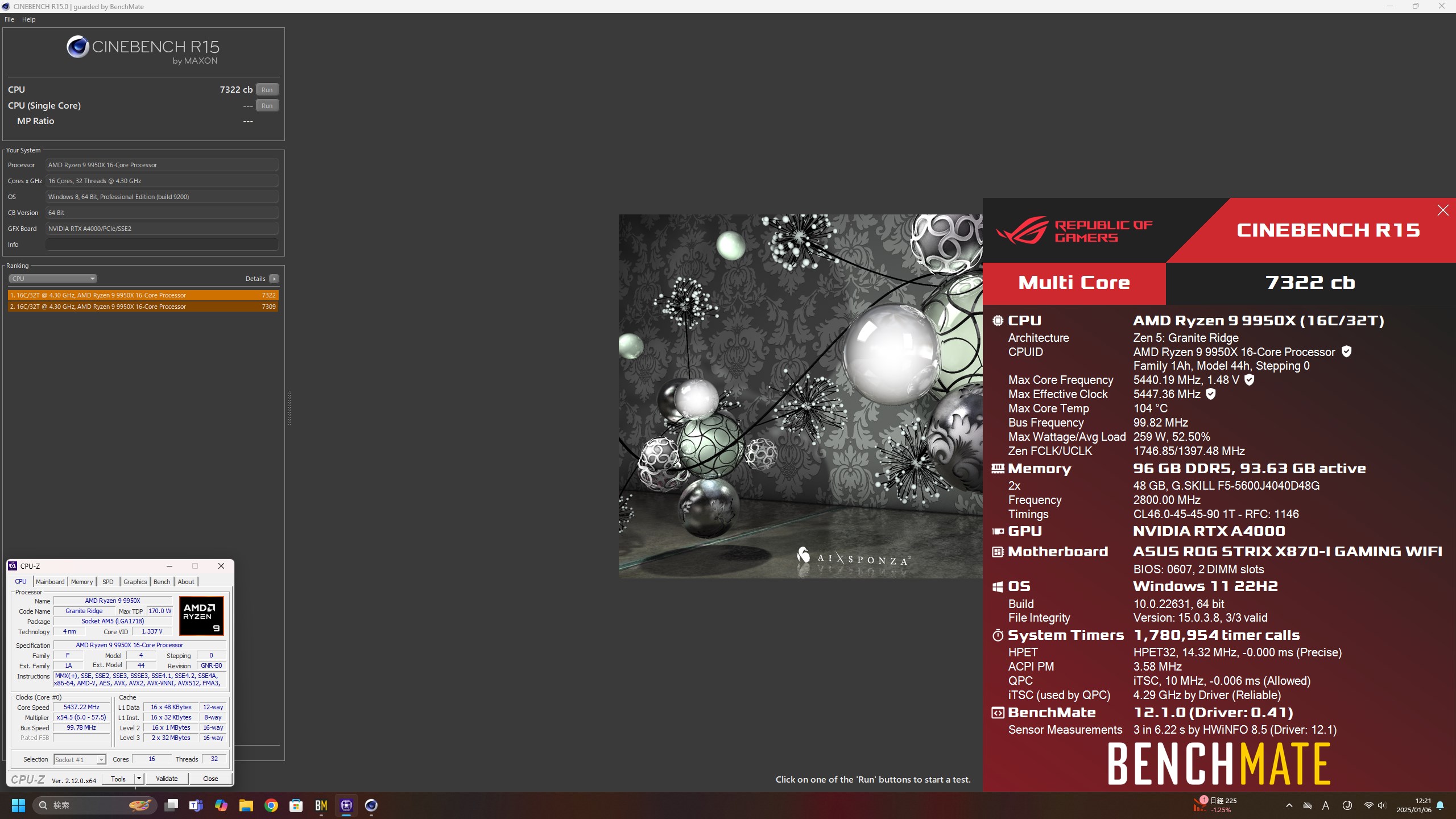Click the Motherboard section icon in BenchMate
The height and width of the screenshot is (819, 1456).
[998, 552]
